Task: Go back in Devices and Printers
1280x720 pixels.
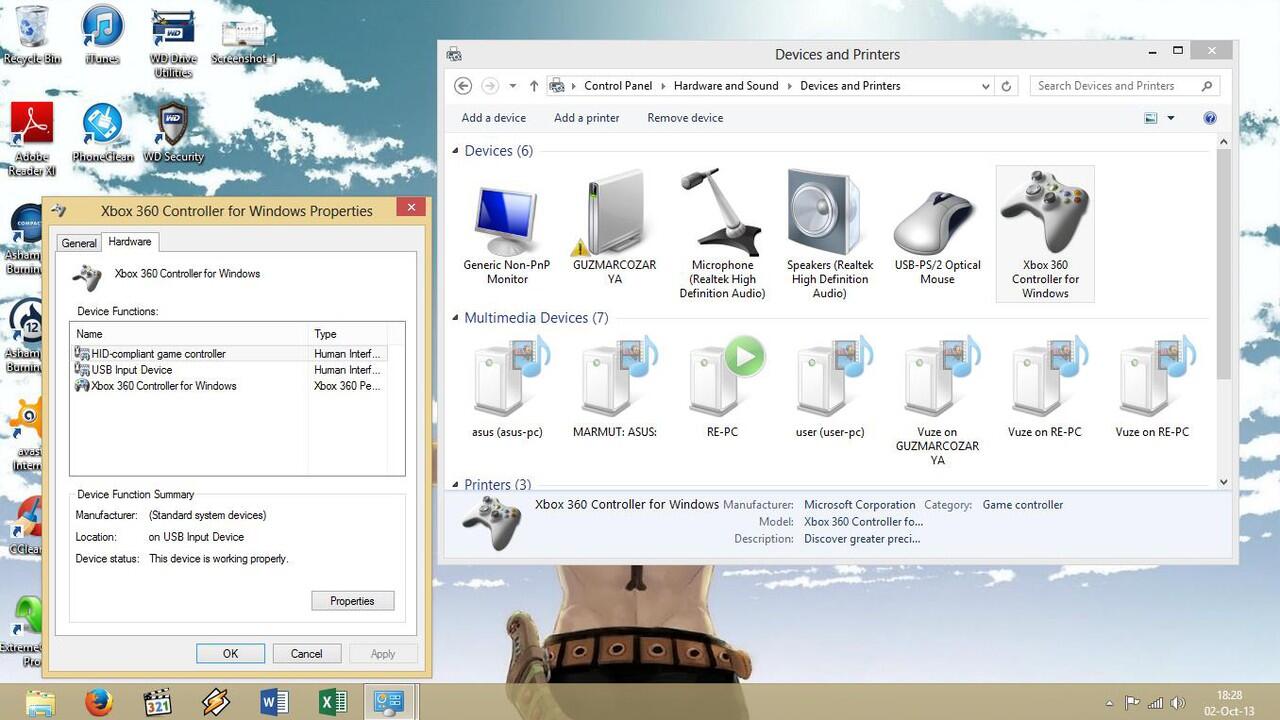Action: [x=463, y=86]
